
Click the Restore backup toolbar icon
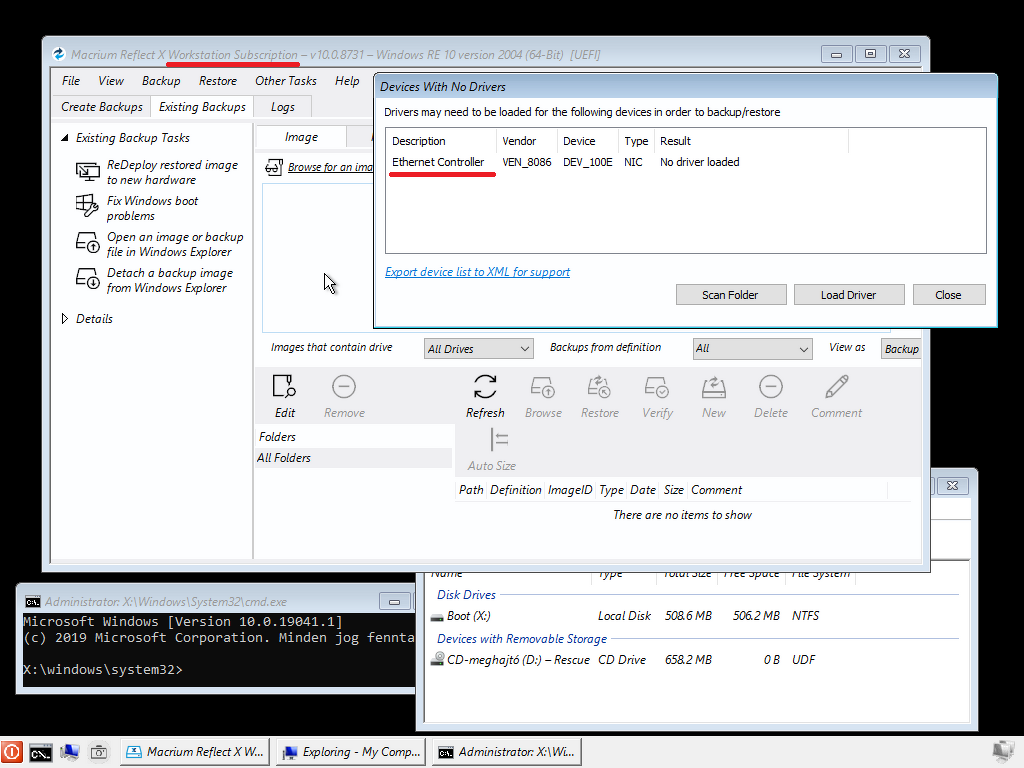coord(599,387)
